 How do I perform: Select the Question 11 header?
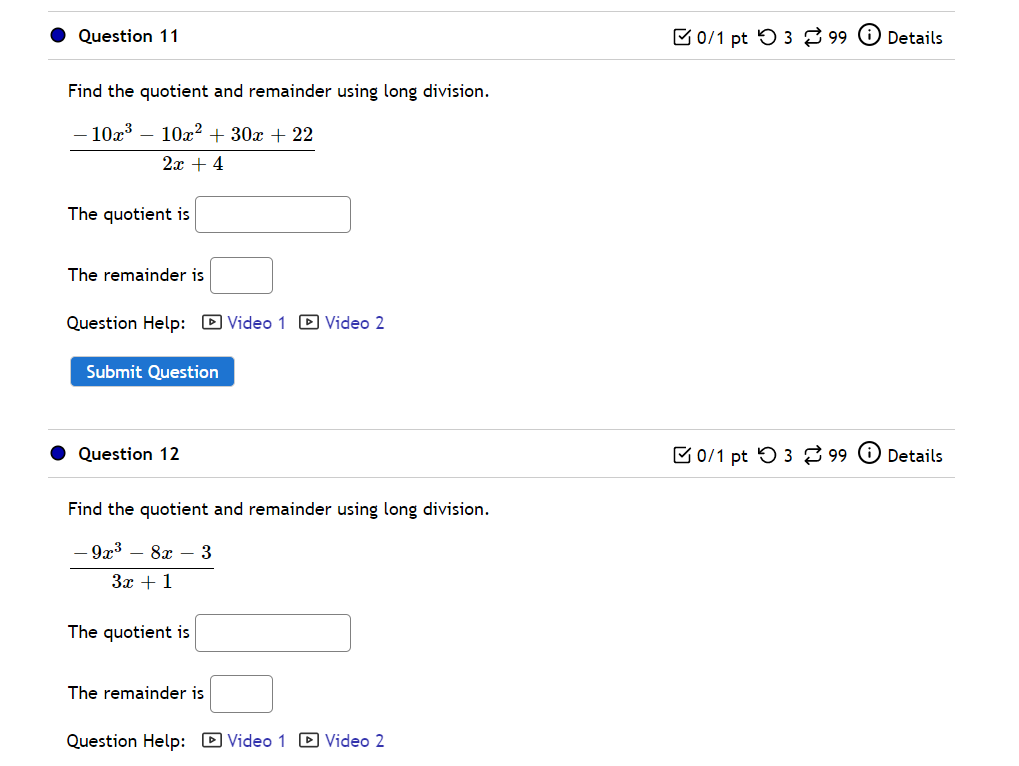[128, 36]
